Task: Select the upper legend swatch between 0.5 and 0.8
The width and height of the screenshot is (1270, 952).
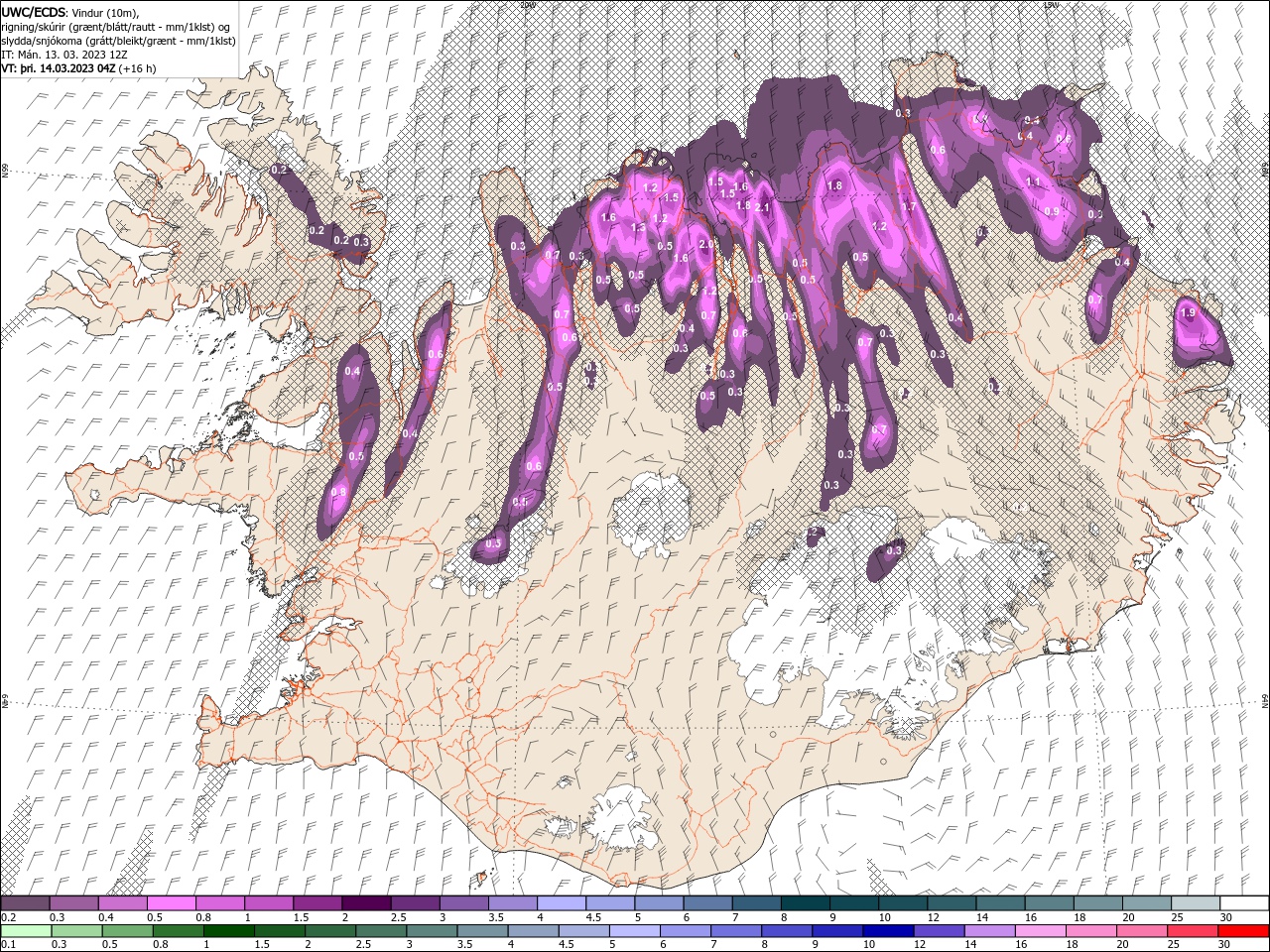Action: click(173, 903)
